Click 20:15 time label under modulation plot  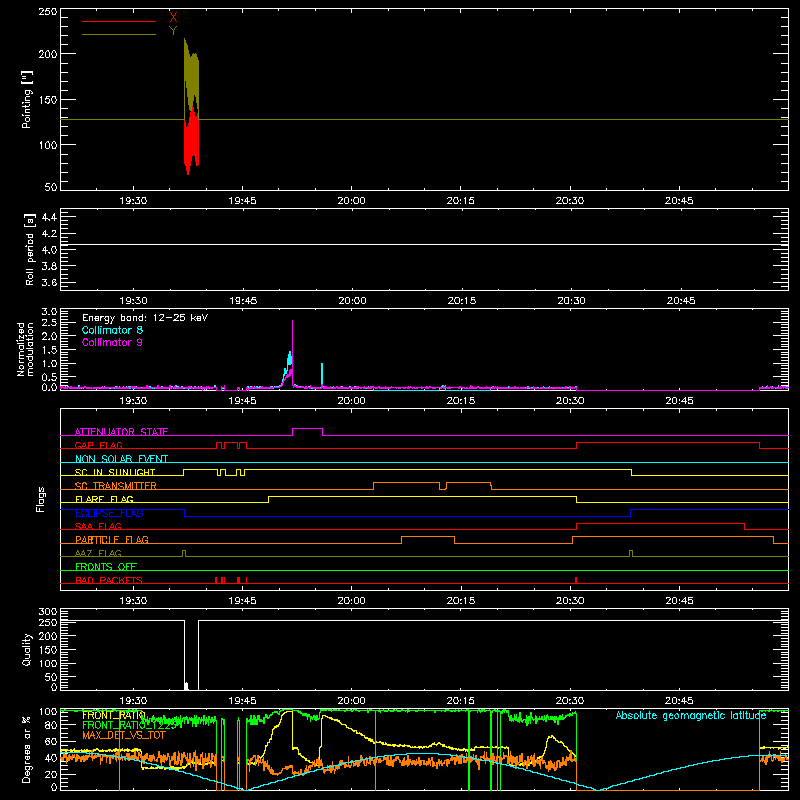pyautogui.click(x=461, y=401)
